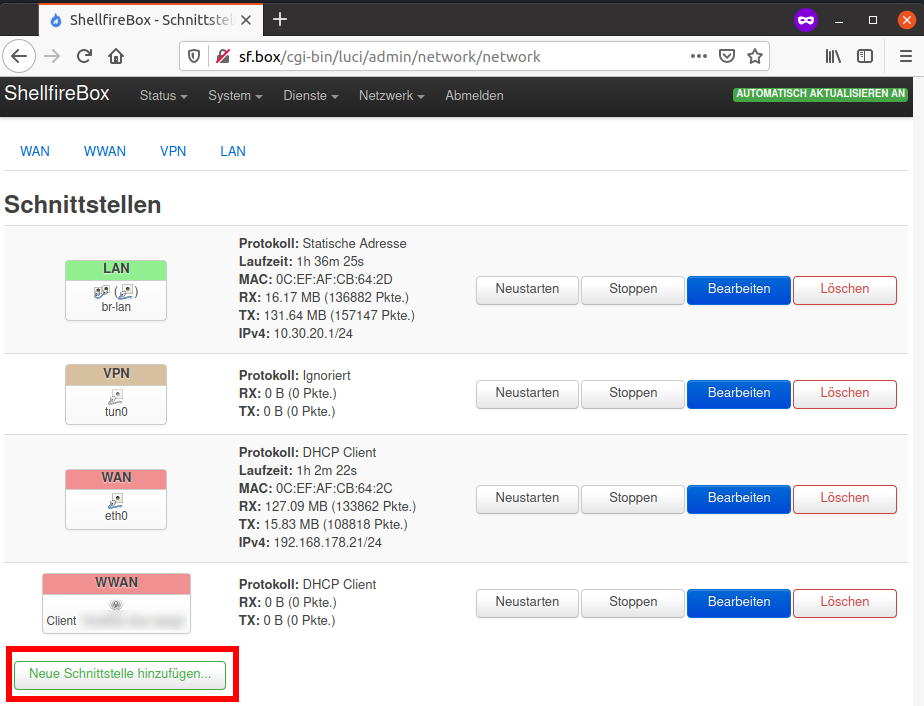The width and height of the screenshot is (924, 706).
Task: Select the VPN tab
Action: pos(173,151)
